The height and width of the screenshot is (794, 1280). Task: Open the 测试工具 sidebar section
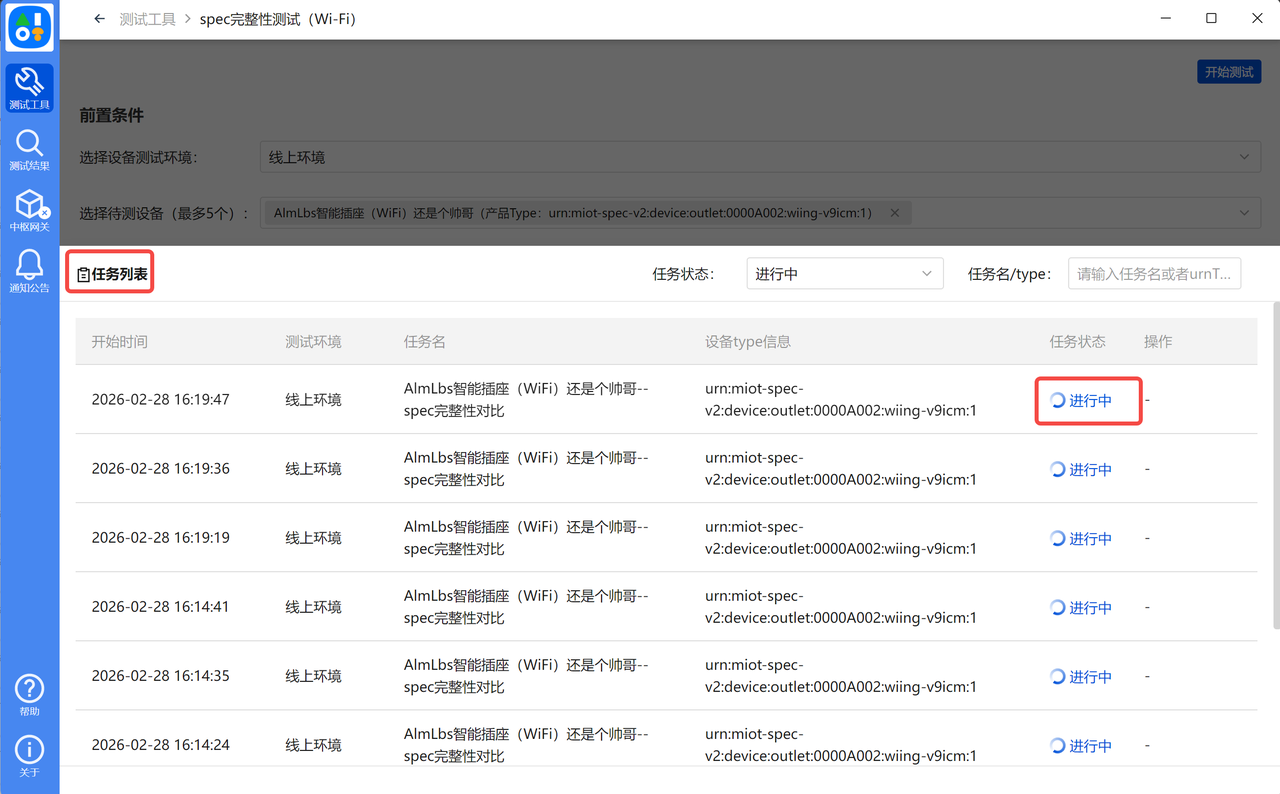[x=29, y=88]
